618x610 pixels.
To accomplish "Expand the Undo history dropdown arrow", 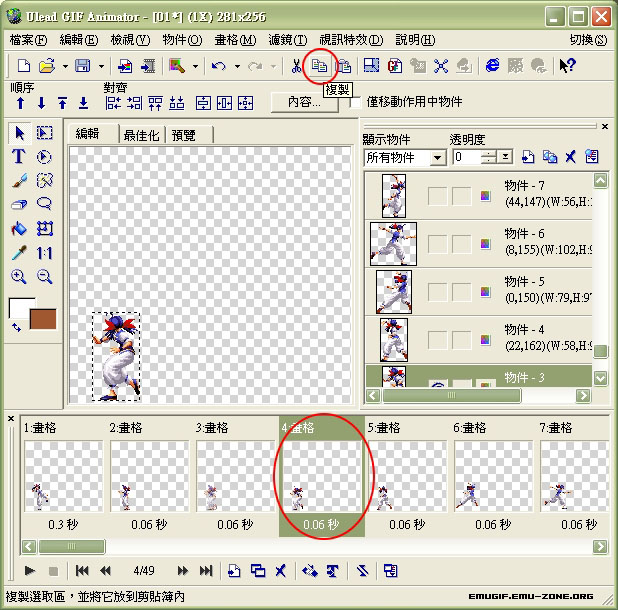I will click(x=237, y=67).
